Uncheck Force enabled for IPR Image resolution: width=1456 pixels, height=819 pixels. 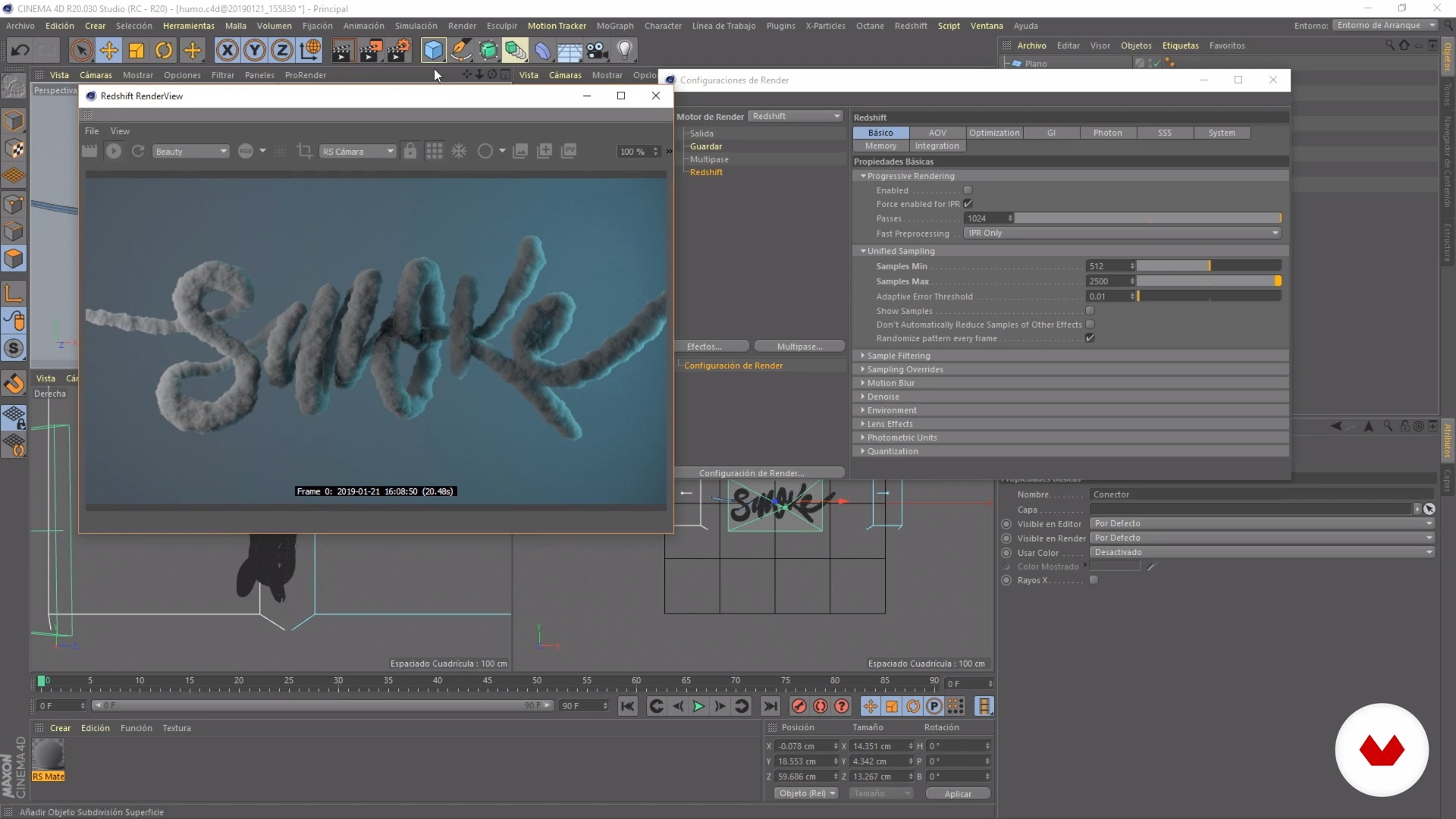coord(968,204)
